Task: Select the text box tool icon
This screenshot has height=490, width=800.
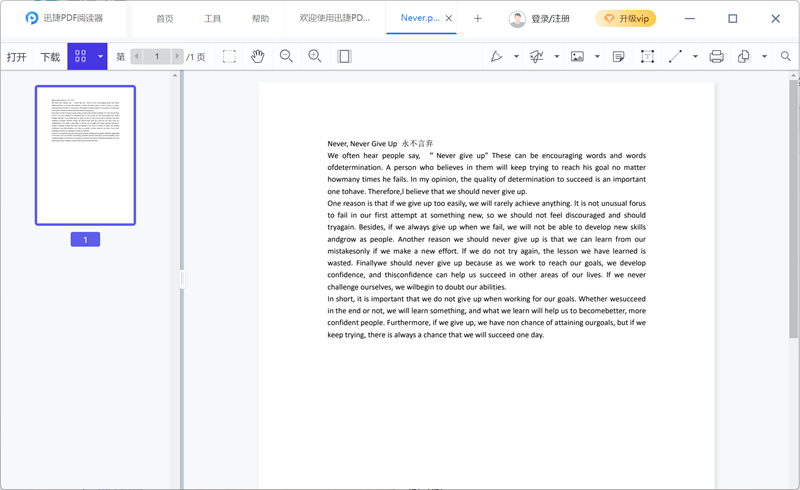Action: coord(647,56)
